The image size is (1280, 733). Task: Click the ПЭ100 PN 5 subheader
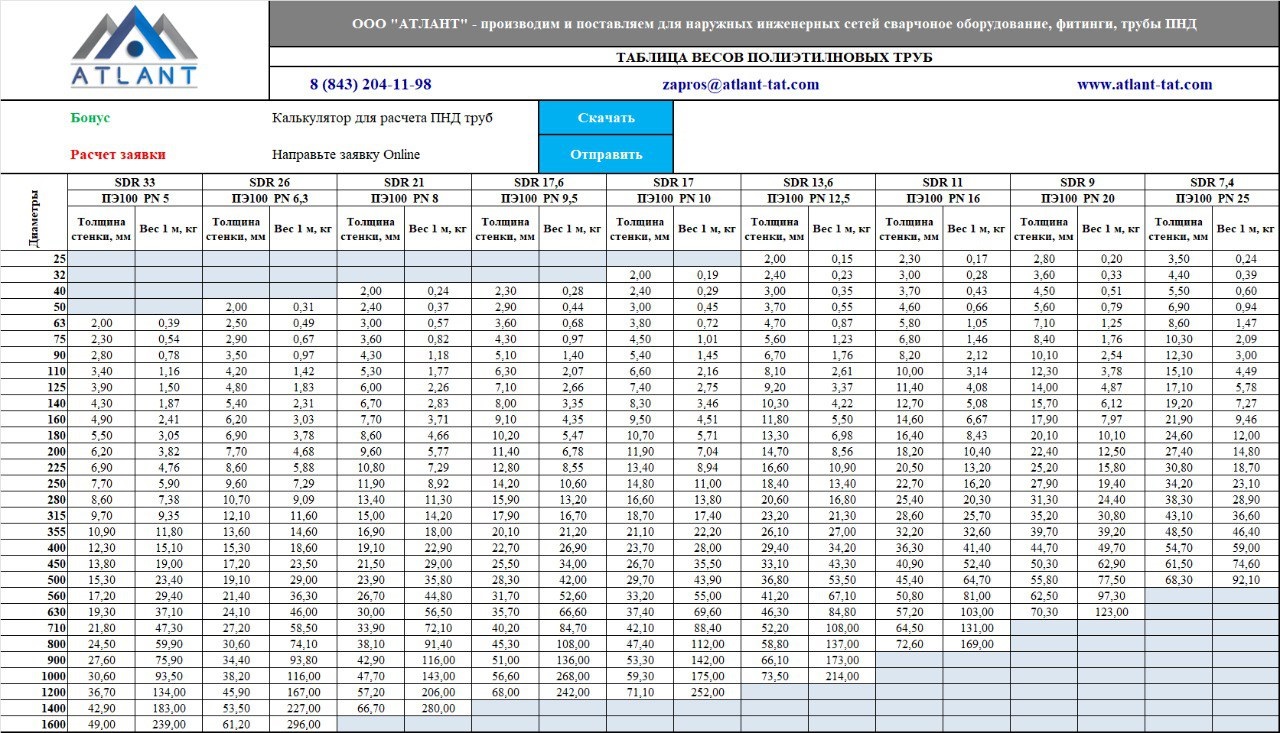[x=135, y=198]
